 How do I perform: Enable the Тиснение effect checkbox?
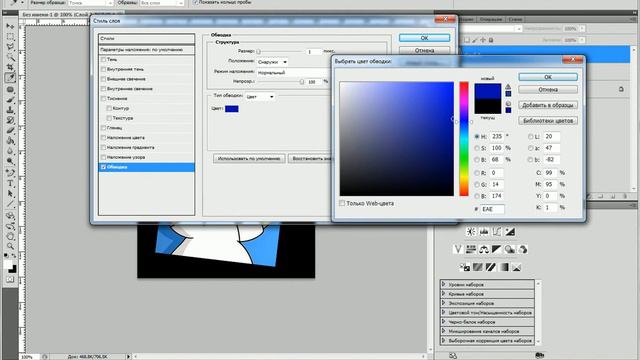(x=104, y=99)
